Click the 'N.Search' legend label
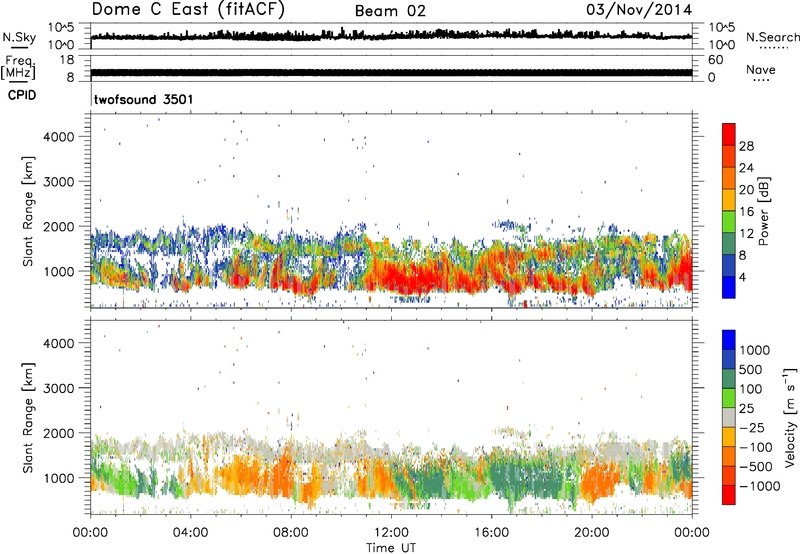The width and height of the screenshot is (800, 554). point(772,37)
